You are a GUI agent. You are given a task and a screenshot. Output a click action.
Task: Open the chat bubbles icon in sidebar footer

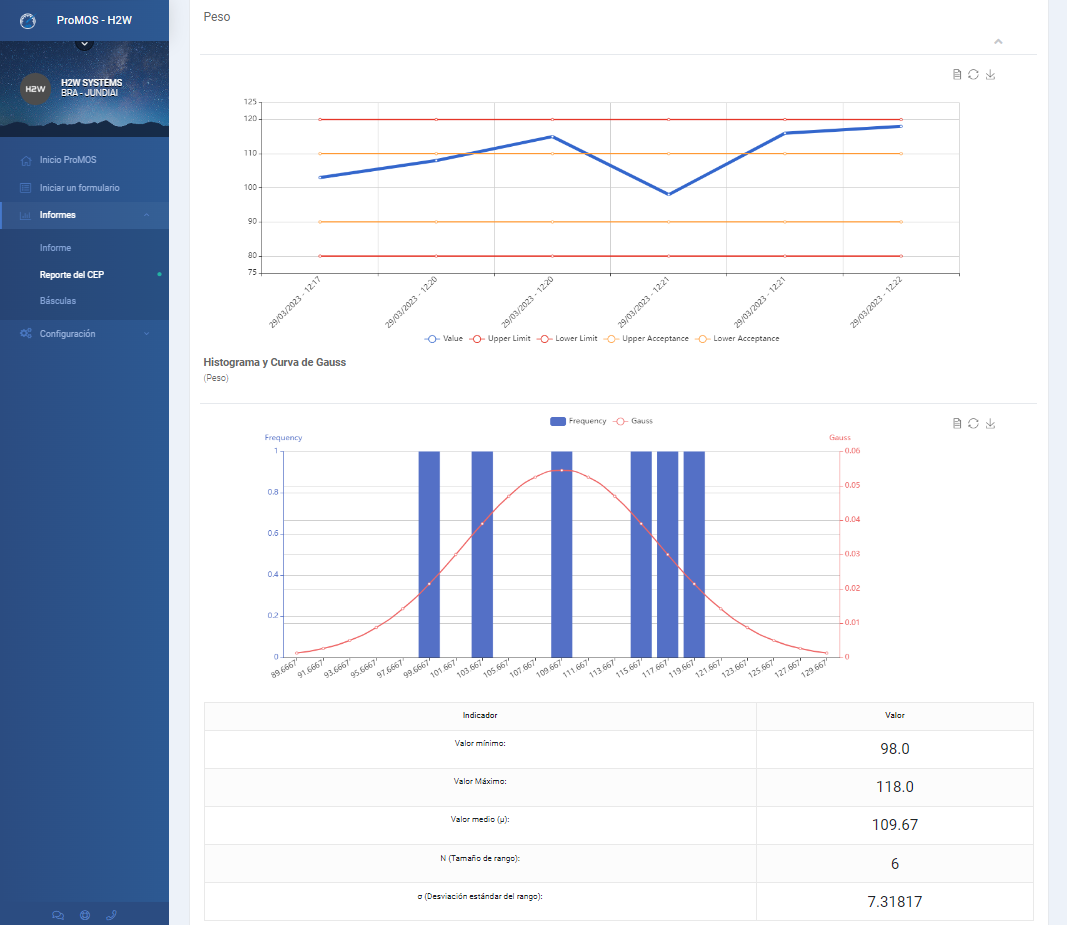(58, 914)
